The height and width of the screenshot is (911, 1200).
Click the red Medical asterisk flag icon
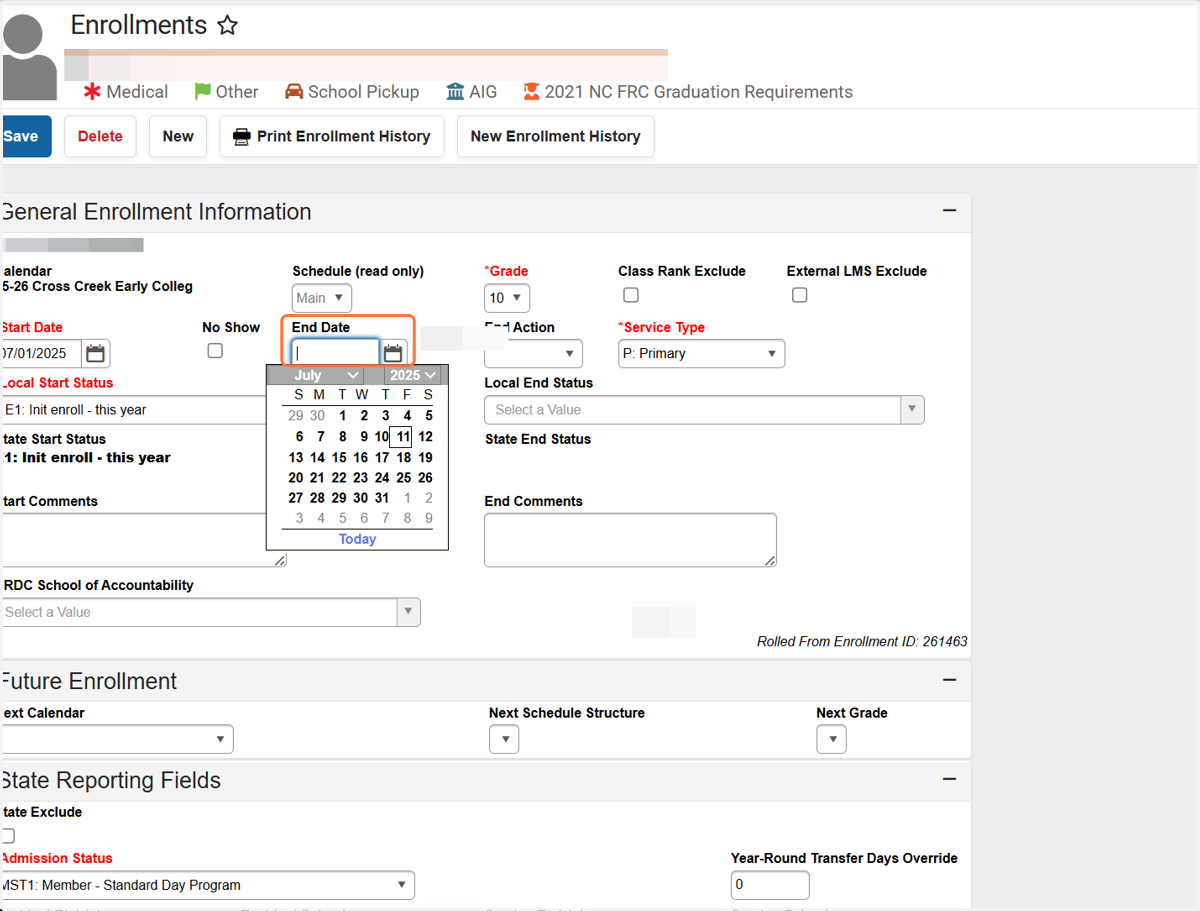[x=92, y=92]
